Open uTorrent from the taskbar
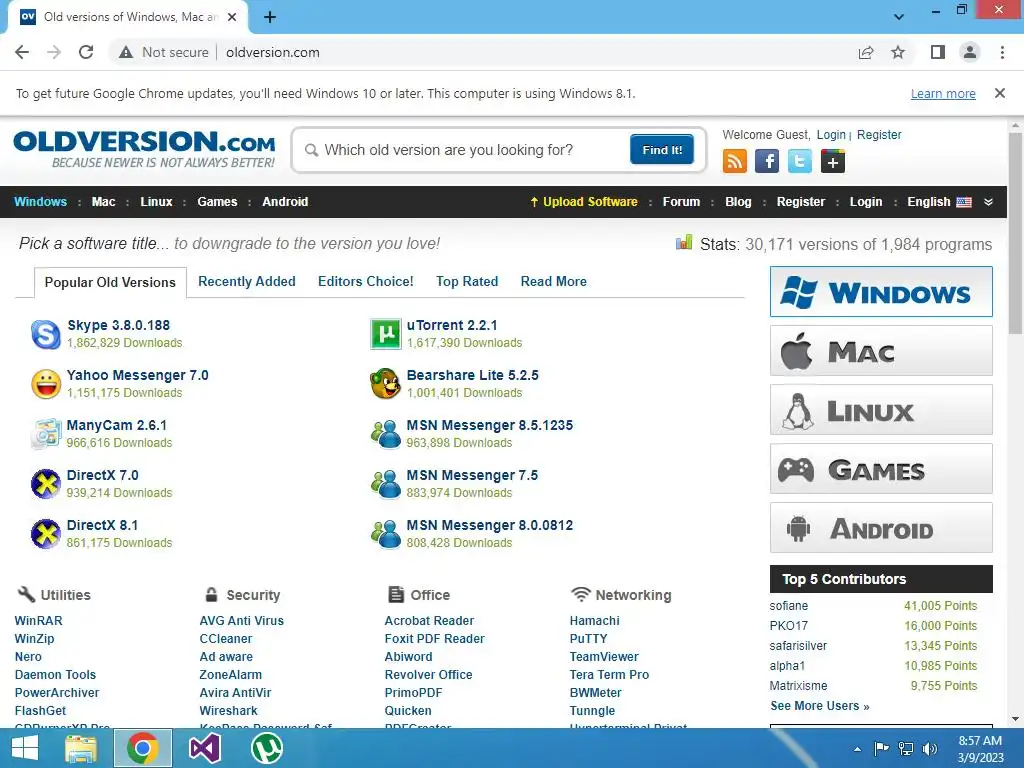This screenshot has height=768, width=1024. [x=266, y=748]
